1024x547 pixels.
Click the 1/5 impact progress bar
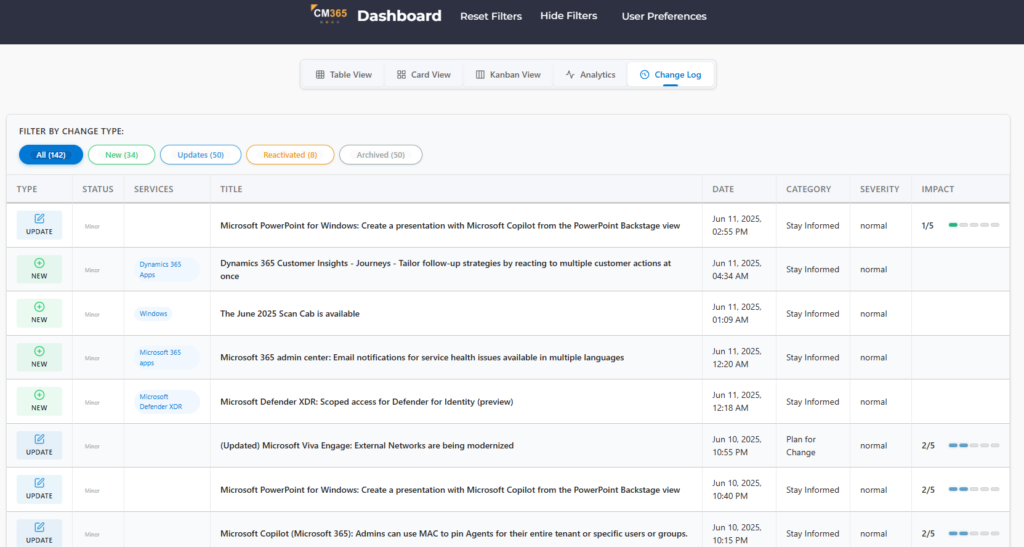tap(973, 225)
